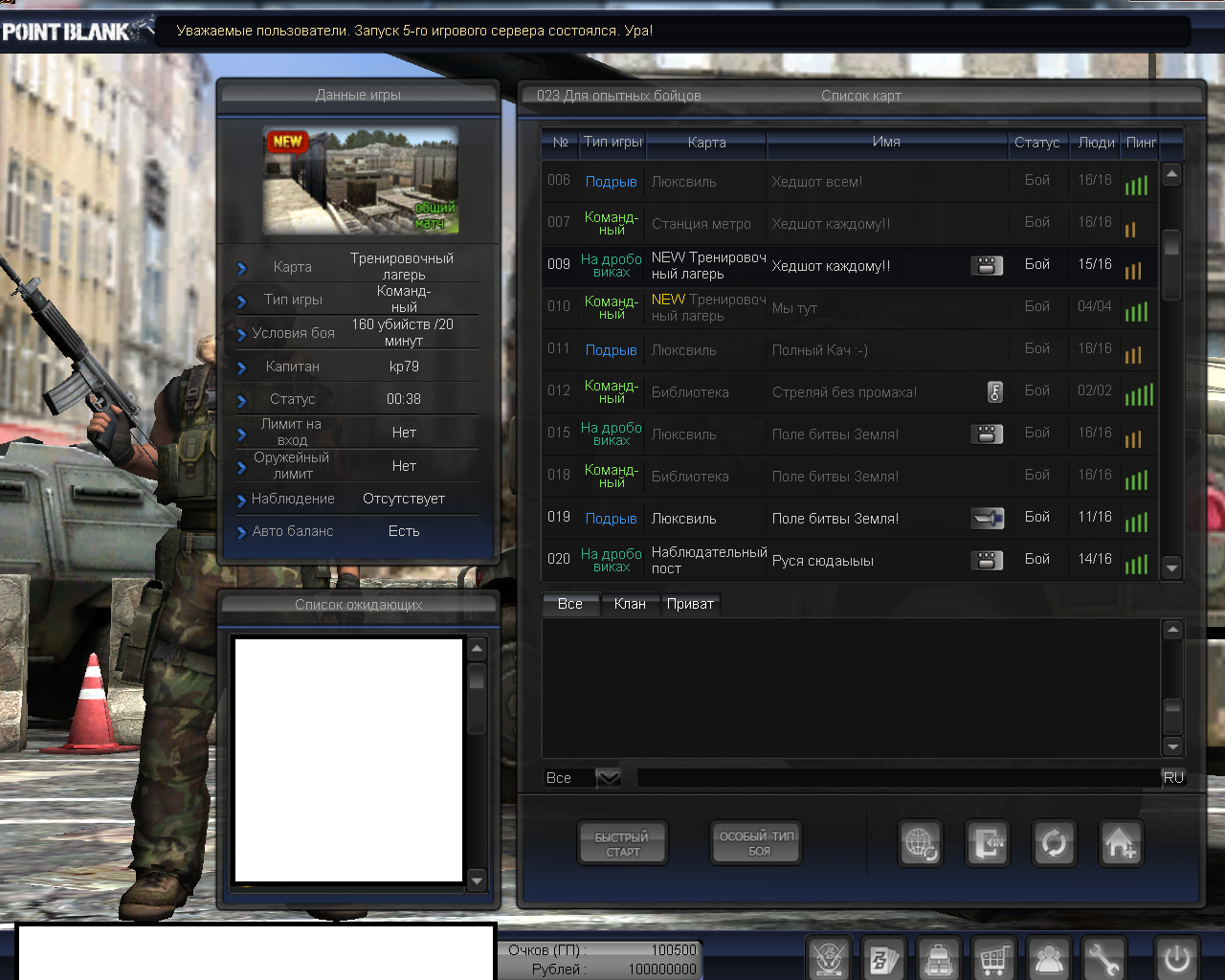Open the chat channel 'Все' dropdown
Image resolution: width=1225 pixels, height=980 pixels.
point(609,778)
